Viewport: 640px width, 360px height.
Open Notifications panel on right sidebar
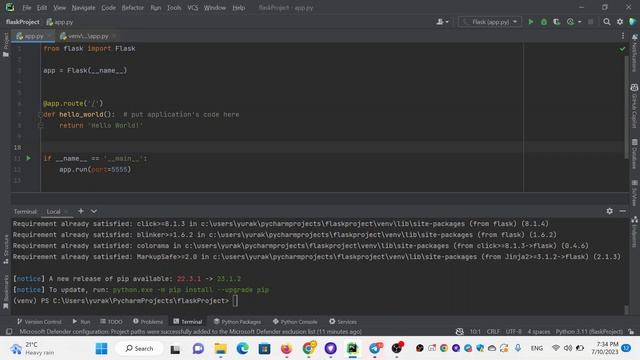click(634, 53)
